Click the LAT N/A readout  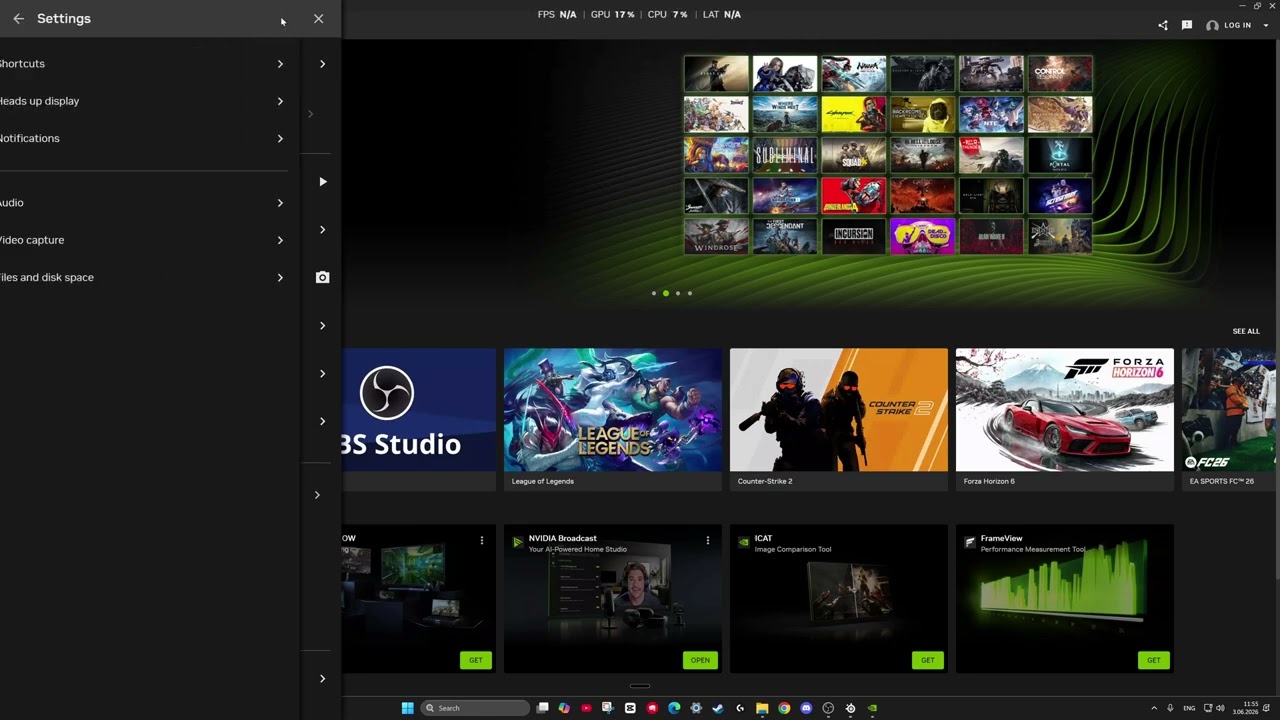tap(722, 15)
